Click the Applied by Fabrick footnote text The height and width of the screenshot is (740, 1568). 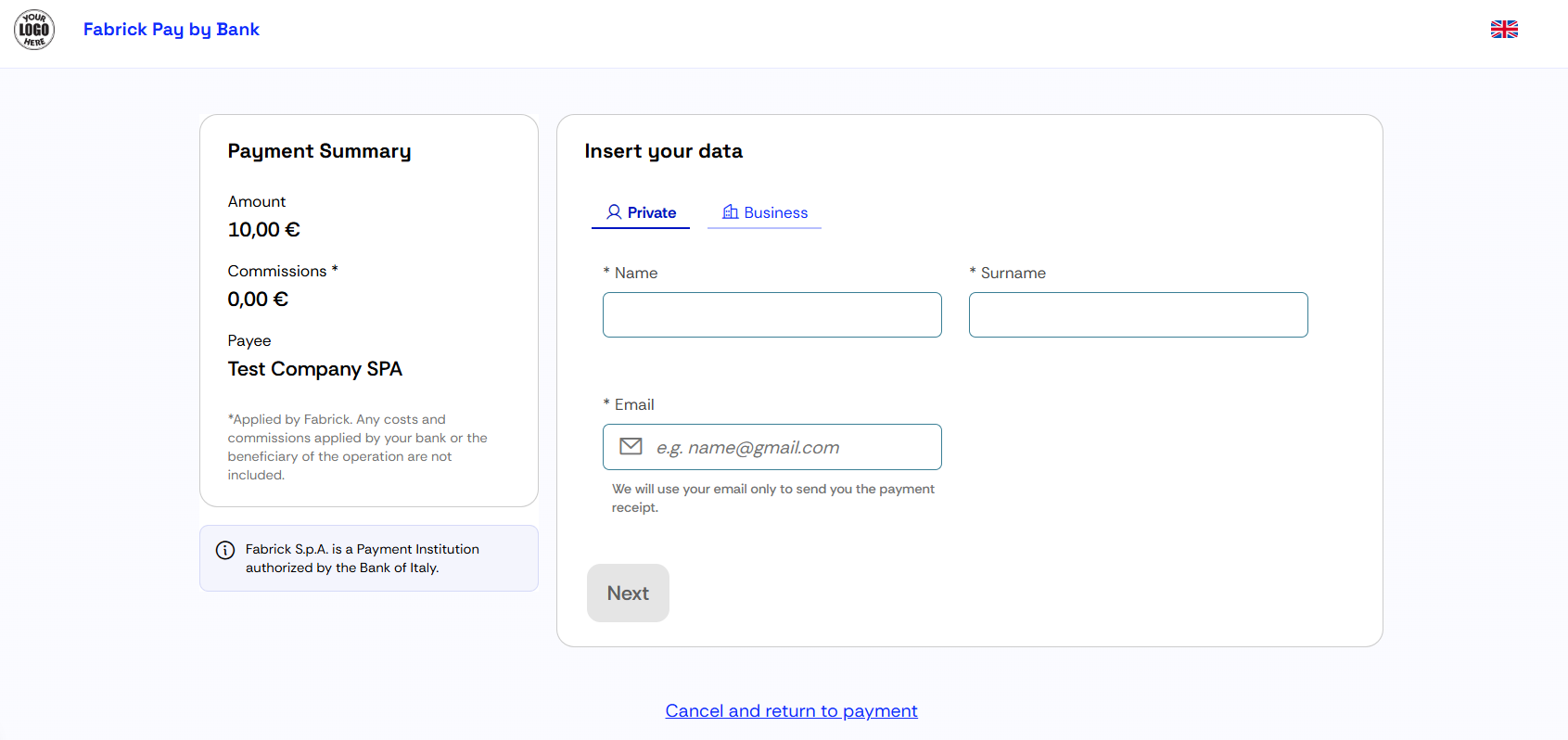tap(358, 447)
